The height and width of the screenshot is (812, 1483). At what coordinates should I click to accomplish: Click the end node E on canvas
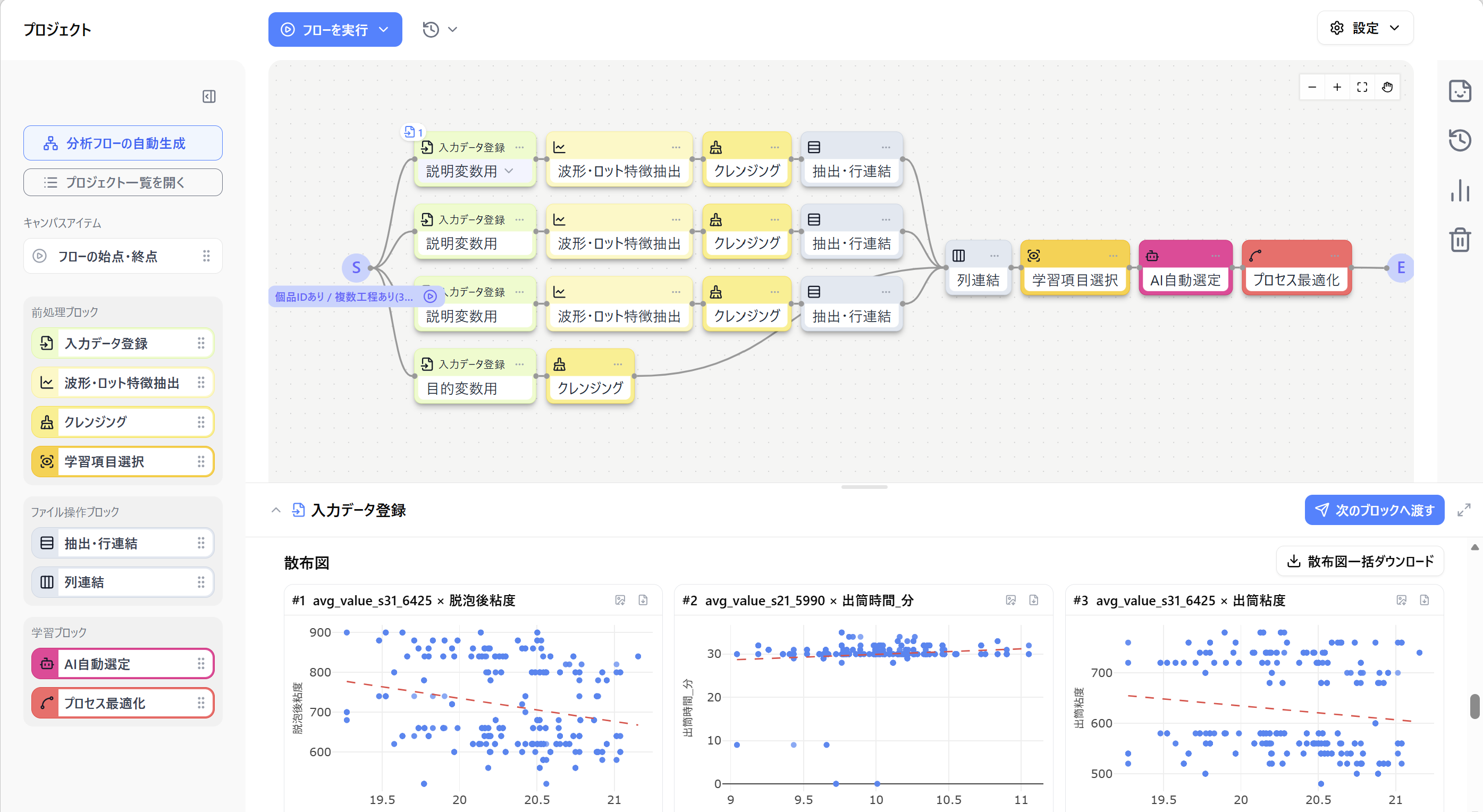pos(1401,268)
